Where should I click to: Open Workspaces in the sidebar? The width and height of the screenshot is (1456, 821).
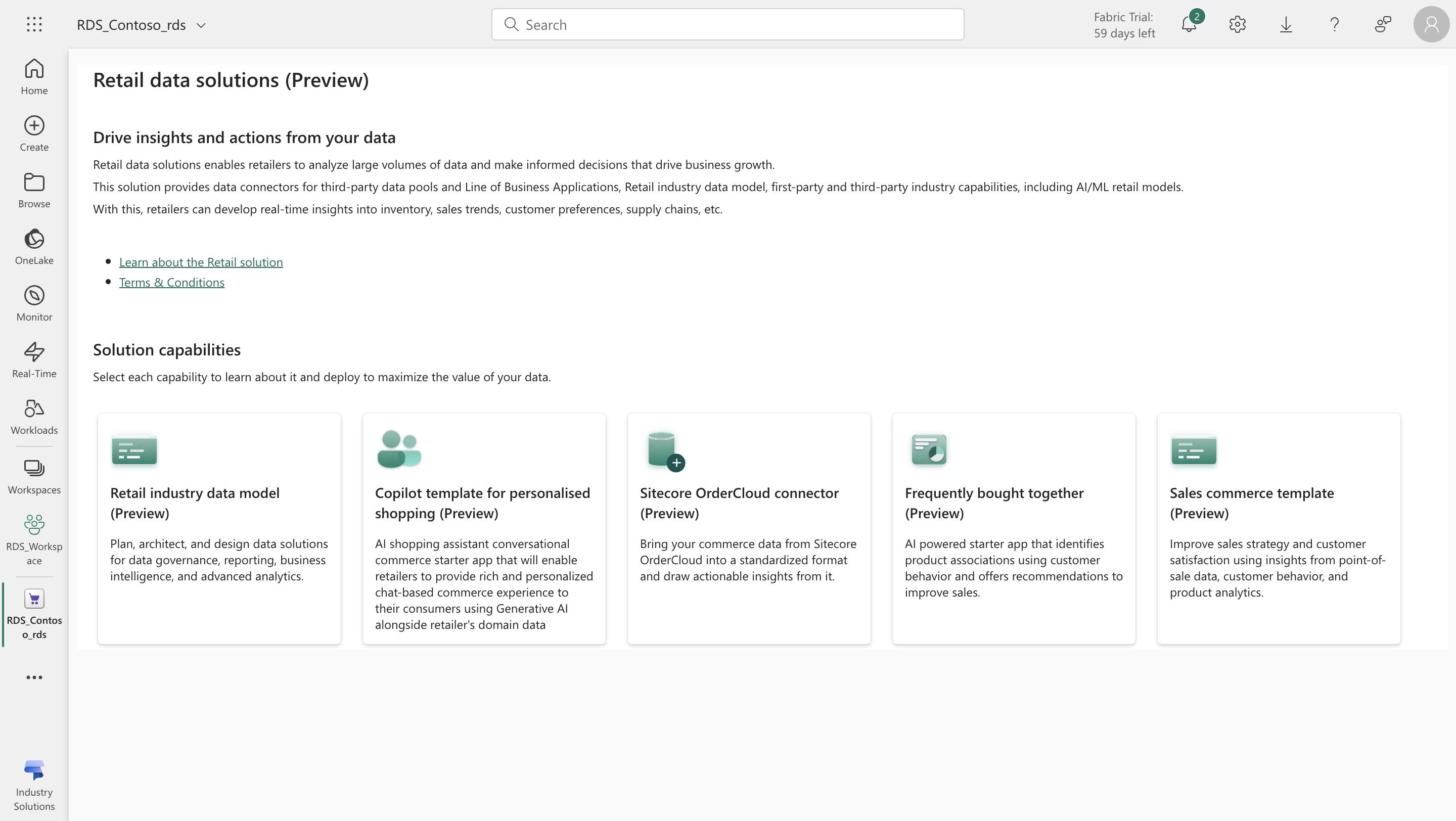(34, 476)
